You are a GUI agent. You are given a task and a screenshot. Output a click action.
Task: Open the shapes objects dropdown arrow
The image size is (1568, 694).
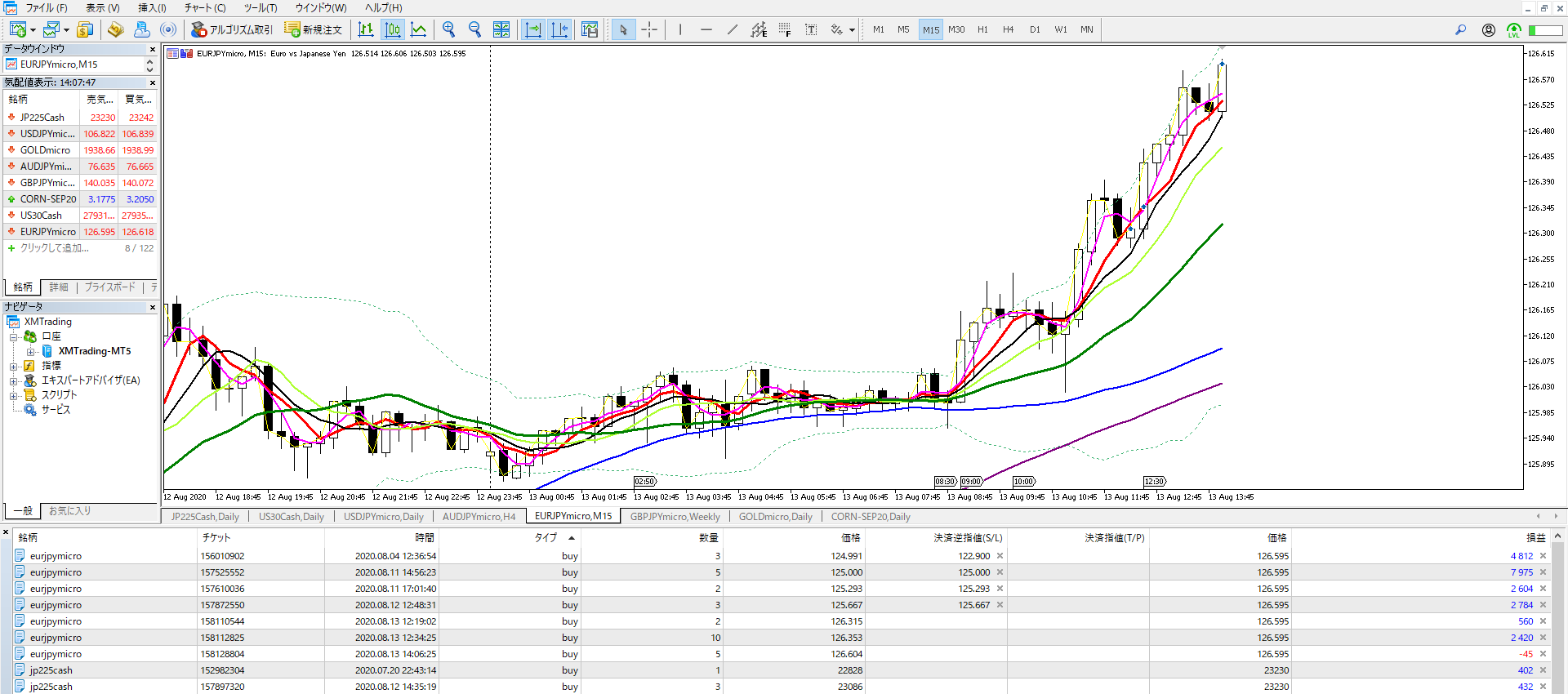click(x=852, y=30)
